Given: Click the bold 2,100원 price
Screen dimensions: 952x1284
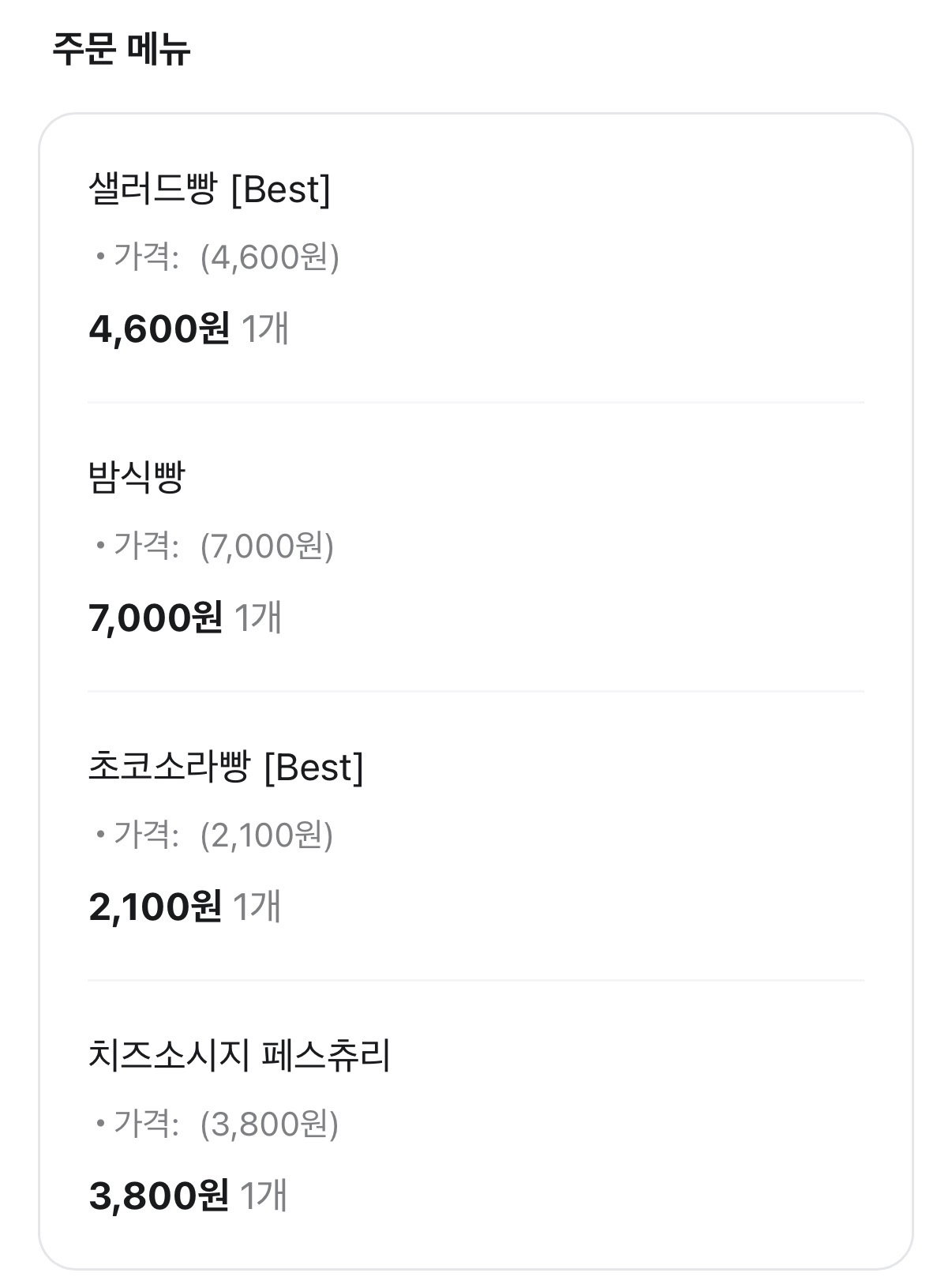Looking at the screenshot, I should [156, 907].
